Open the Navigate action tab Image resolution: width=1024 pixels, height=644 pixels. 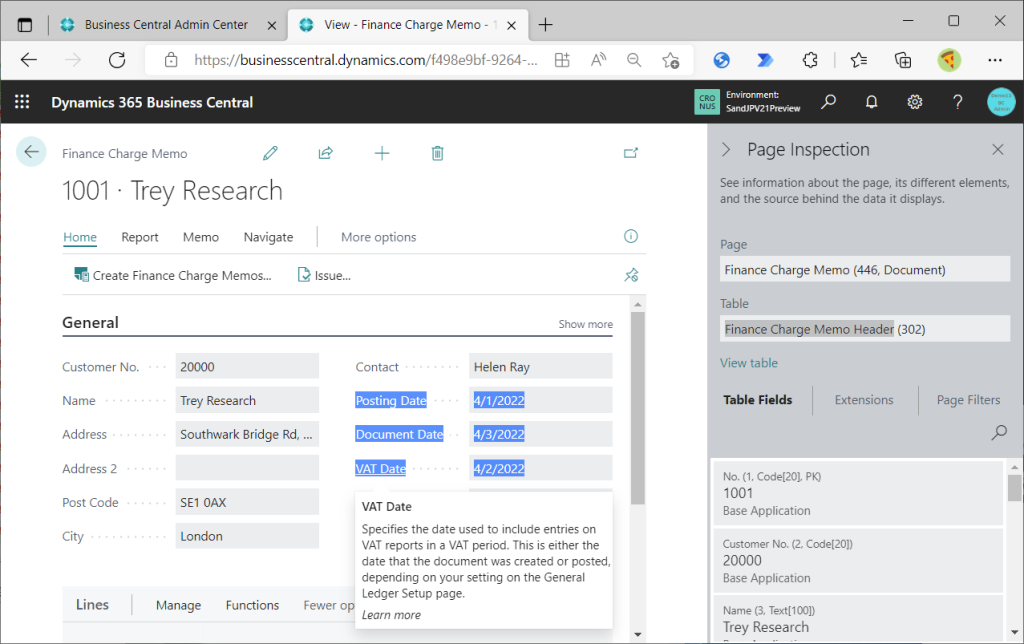pyautogui.click(x=268, y=237)
